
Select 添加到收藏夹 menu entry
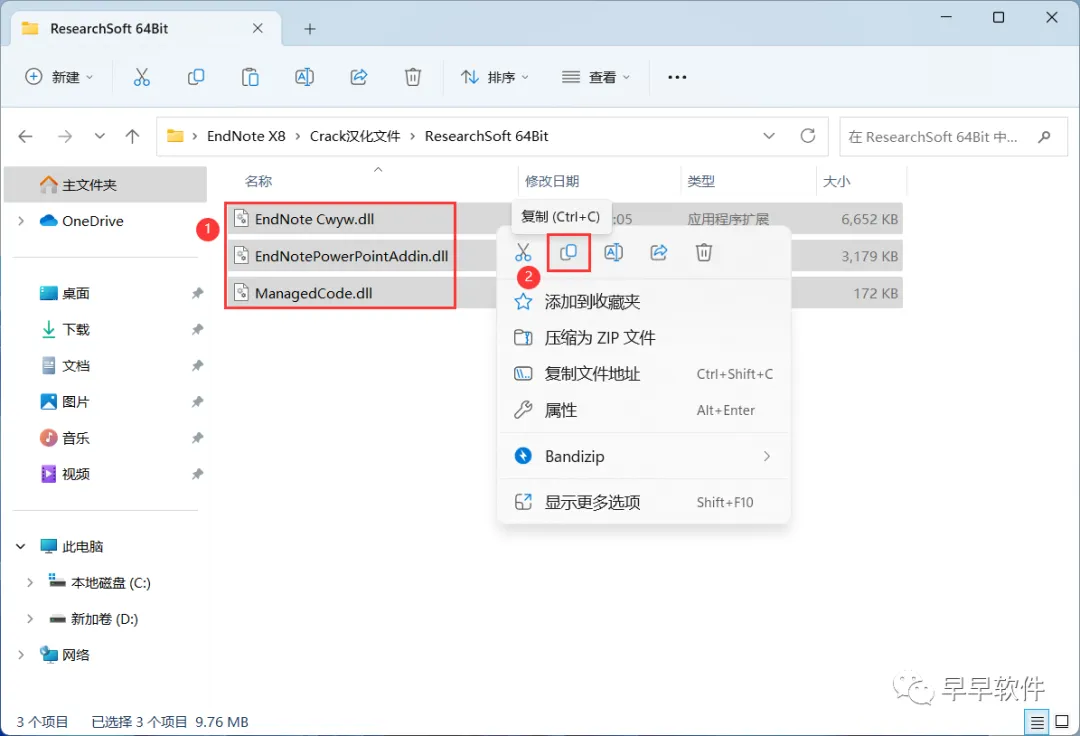(643, 302)
